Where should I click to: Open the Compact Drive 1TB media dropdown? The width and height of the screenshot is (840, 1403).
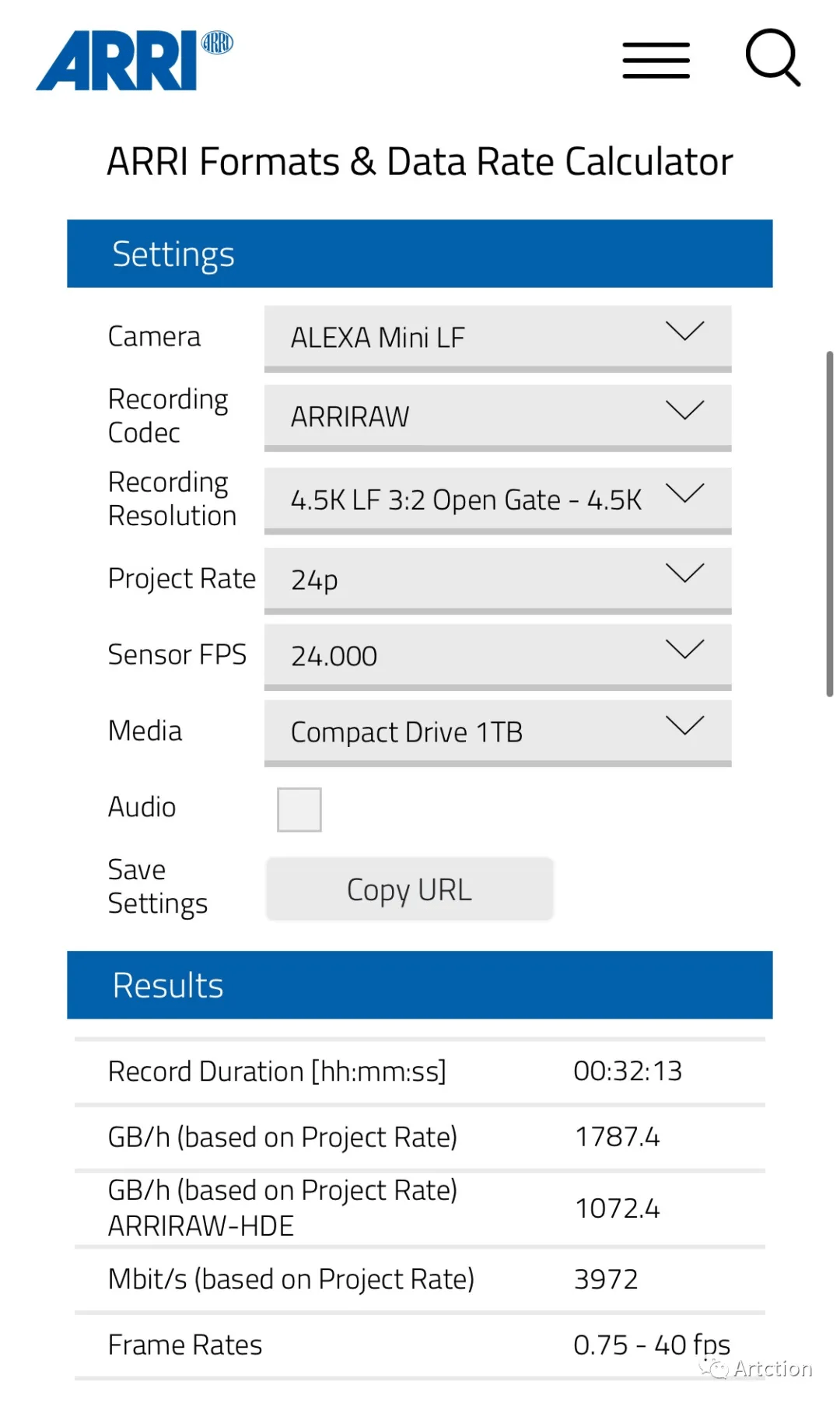tap(498, 733)
